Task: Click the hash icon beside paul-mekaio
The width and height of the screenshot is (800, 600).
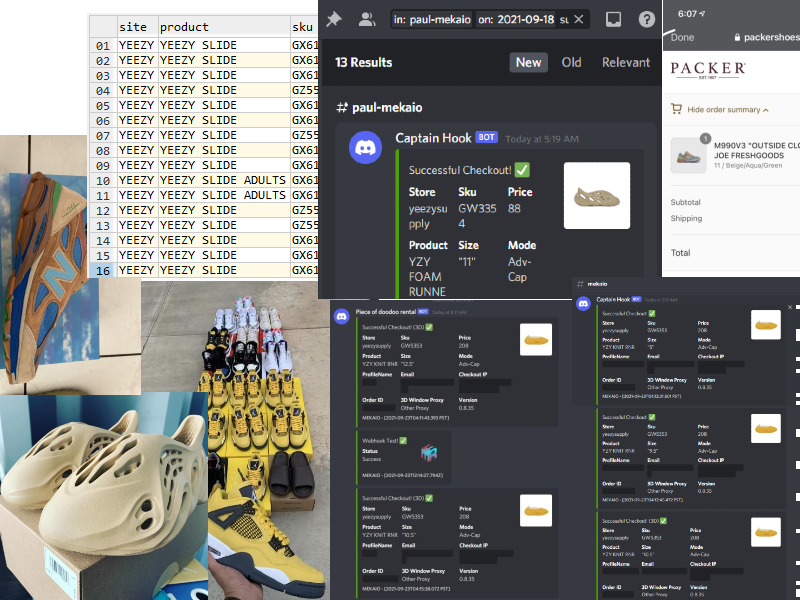Action: (342, 108)
